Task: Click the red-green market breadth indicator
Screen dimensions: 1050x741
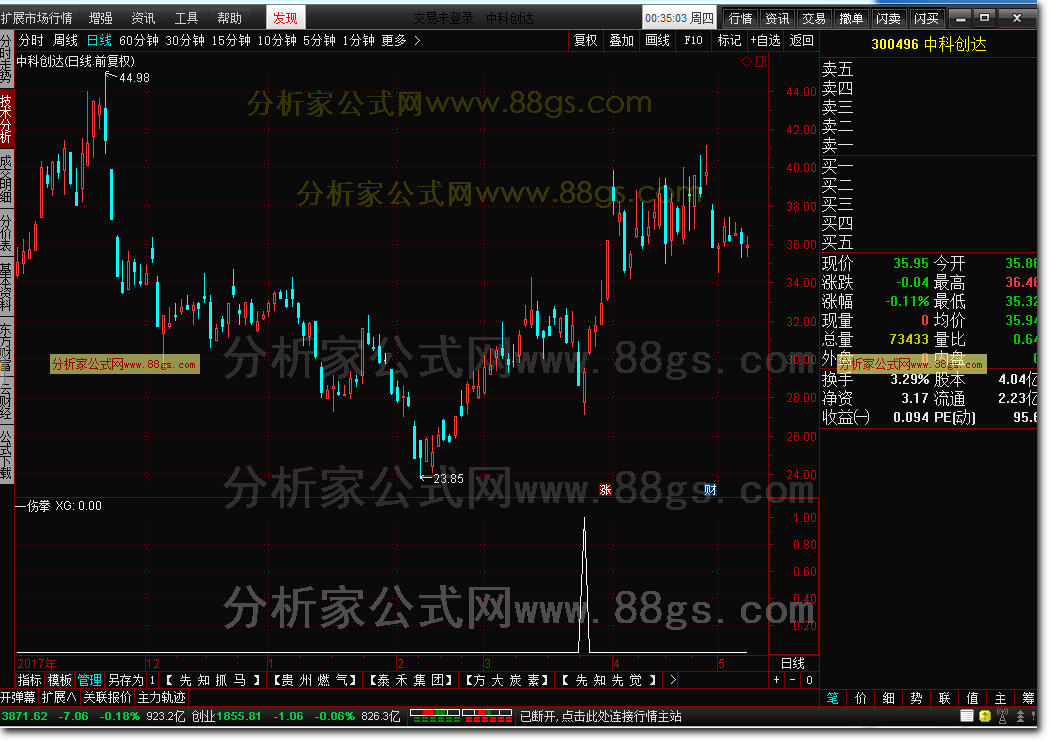Action: point(461,716)
